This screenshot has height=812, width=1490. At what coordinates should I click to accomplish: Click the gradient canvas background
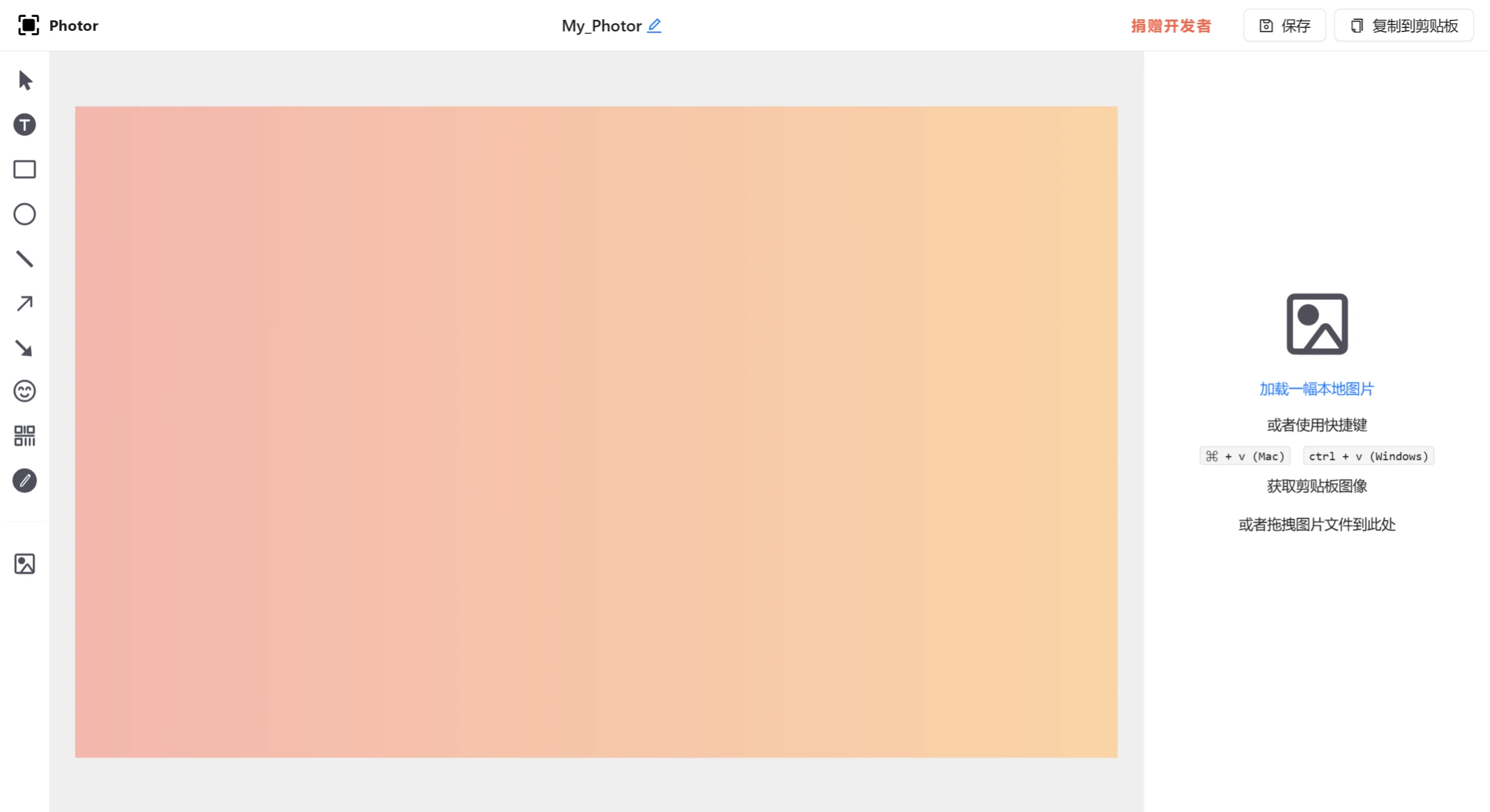[x=596, y=432]
